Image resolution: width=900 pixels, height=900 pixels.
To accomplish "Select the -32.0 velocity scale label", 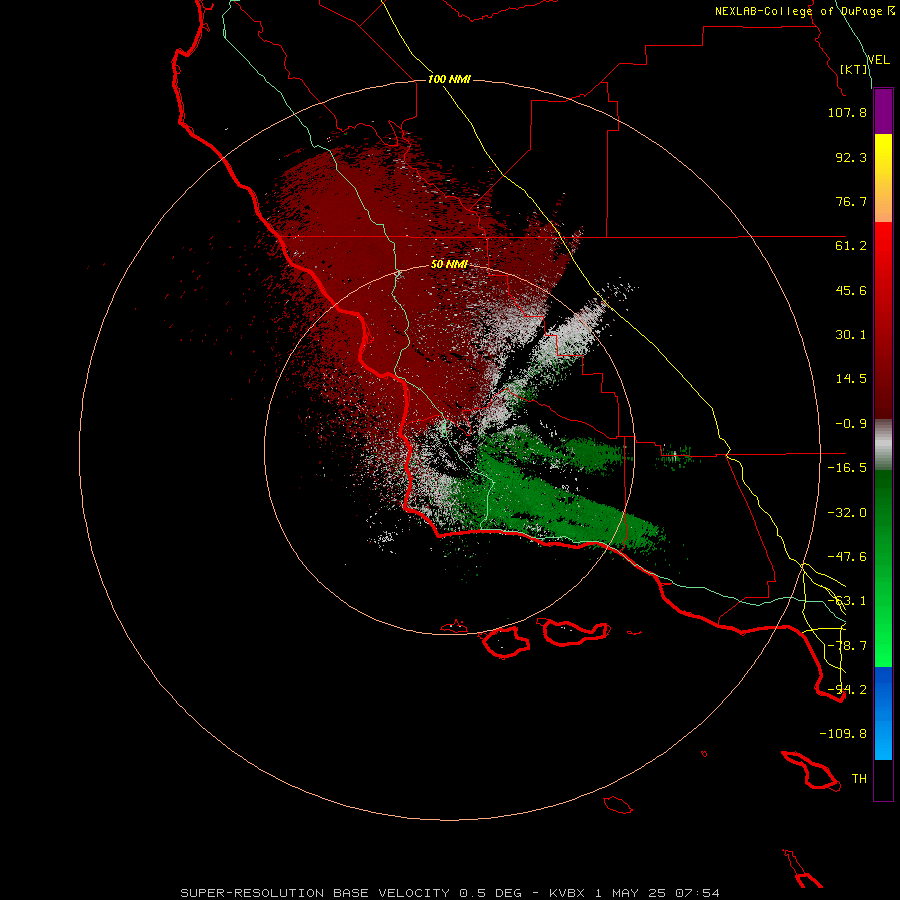I will (847, 513).
